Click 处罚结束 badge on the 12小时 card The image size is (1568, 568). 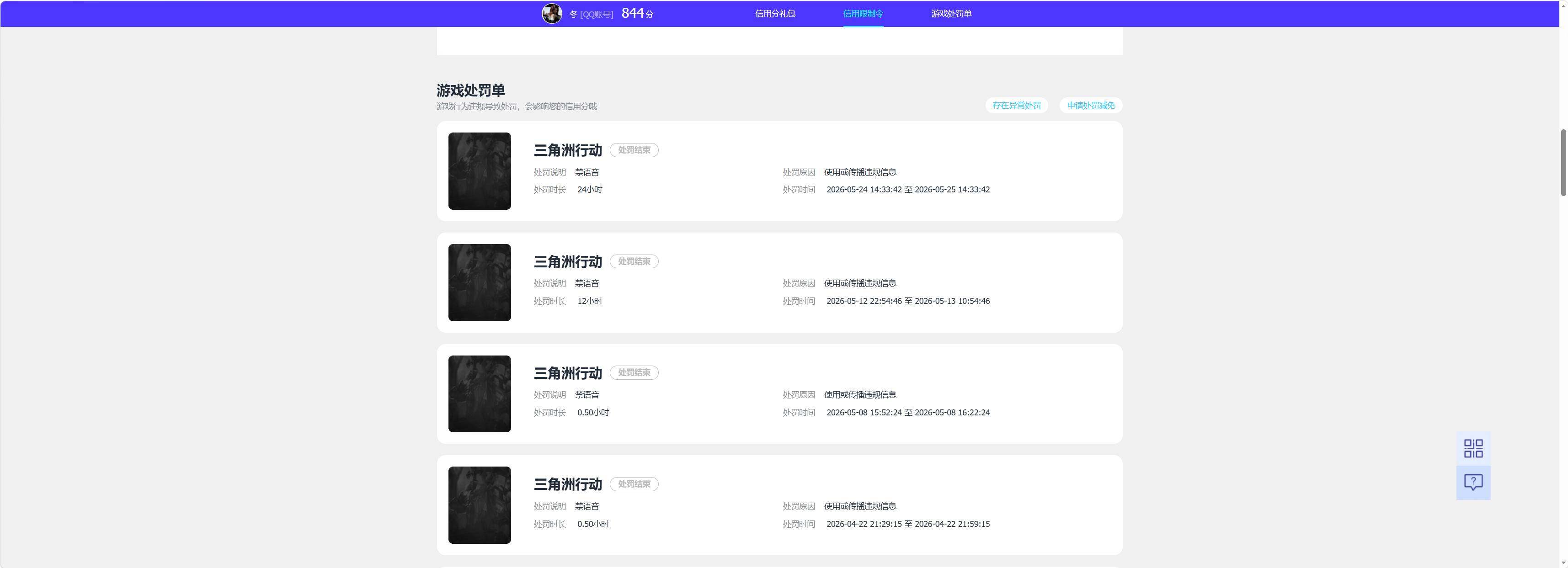pyautogui.click(x=634, y=261)
